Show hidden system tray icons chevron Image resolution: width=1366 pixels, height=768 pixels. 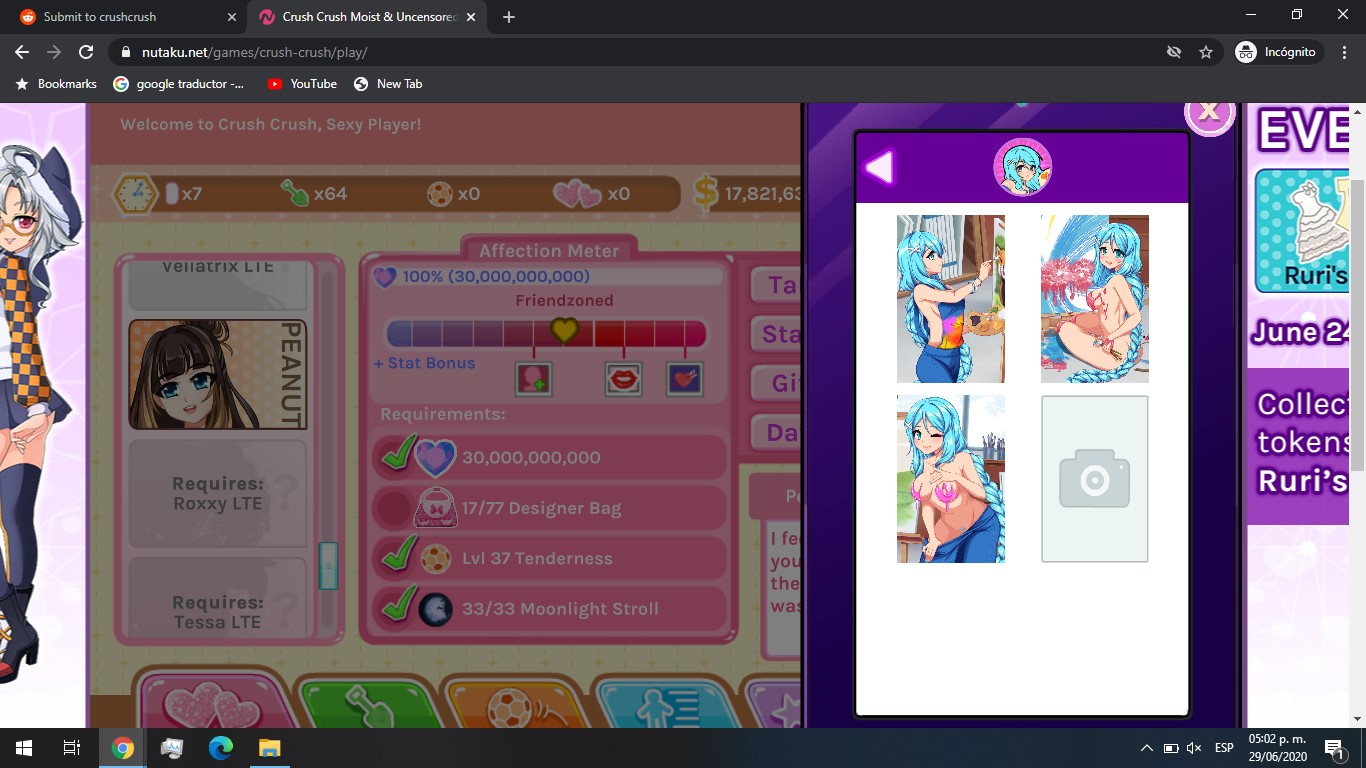(1146, 748)
